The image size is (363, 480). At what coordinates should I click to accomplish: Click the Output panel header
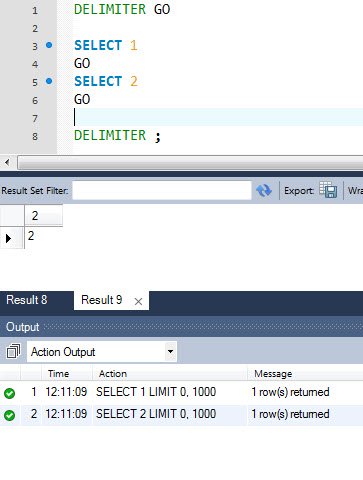coord(181,327)
